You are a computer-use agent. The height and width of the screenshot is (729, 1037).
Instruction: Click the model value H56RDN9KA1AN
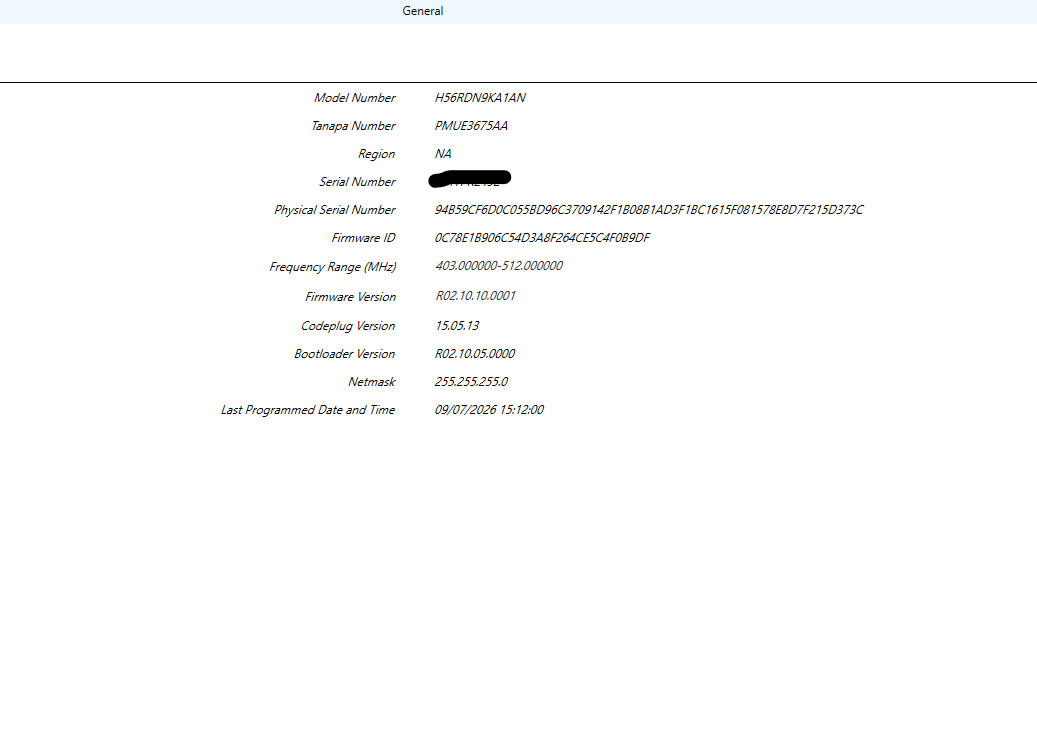pyautogui.click(x=480, y=98)
